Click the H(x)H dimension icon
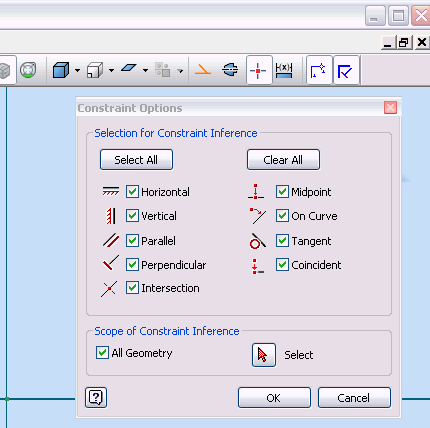This screenshot has width=430, height=428. tap(284, 70)
